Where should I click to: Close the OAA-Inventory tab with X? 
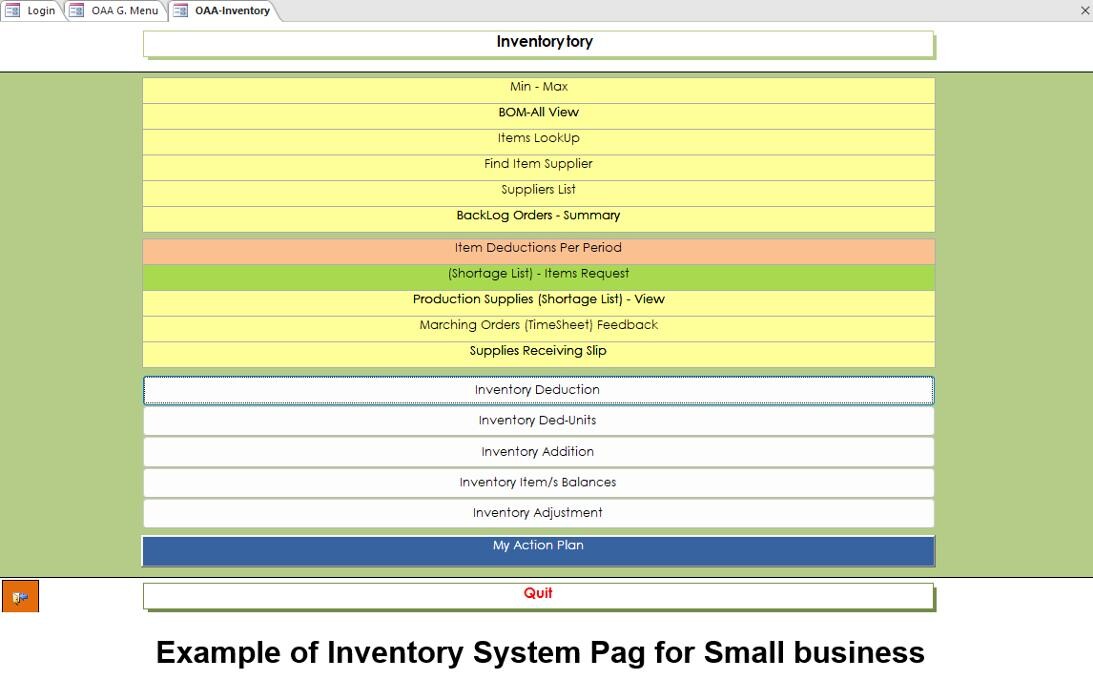[1085, 11]
